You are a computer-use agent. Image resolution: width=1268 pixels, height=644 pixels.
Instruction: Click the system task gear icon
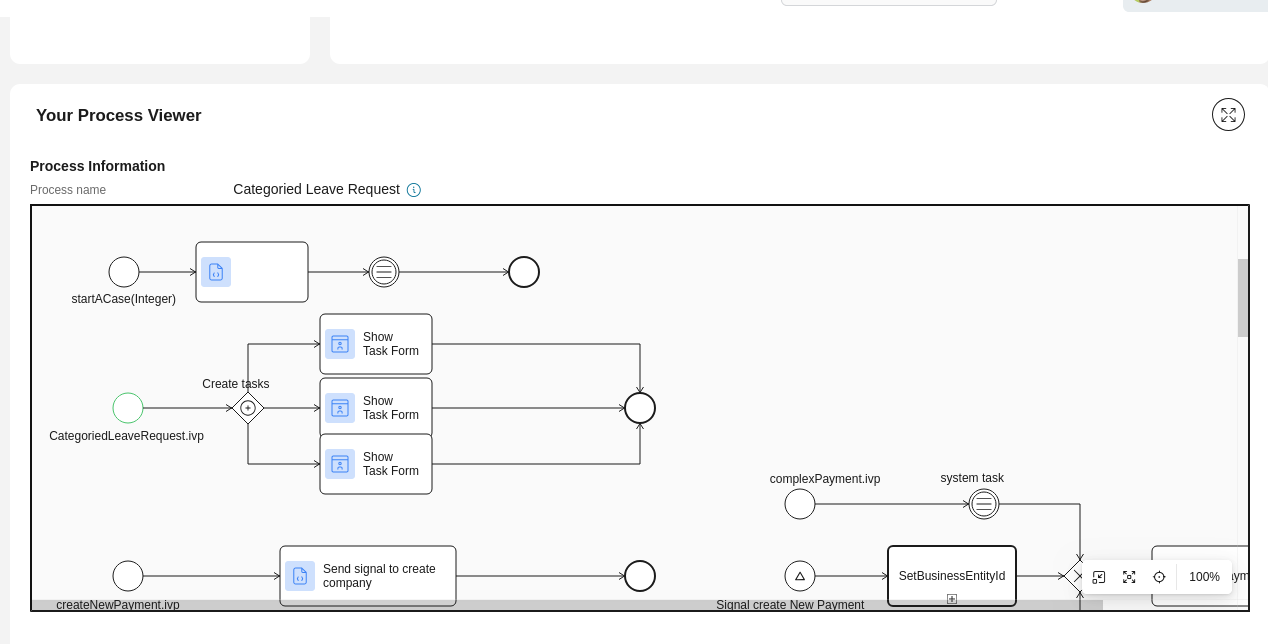point(984,504)
